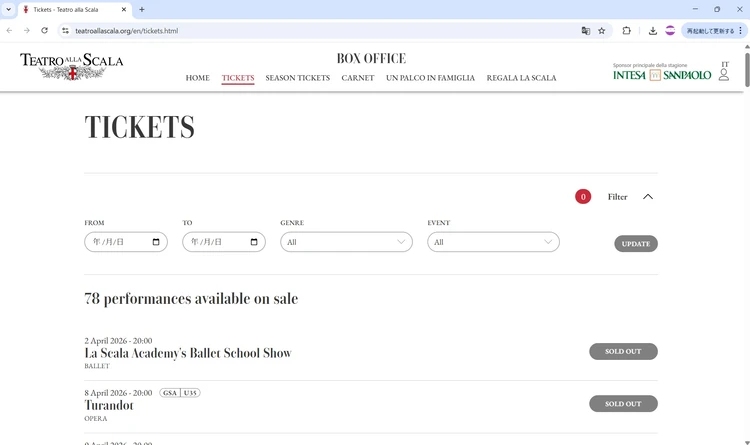Open the user account profile icon

tap(724, 75)
